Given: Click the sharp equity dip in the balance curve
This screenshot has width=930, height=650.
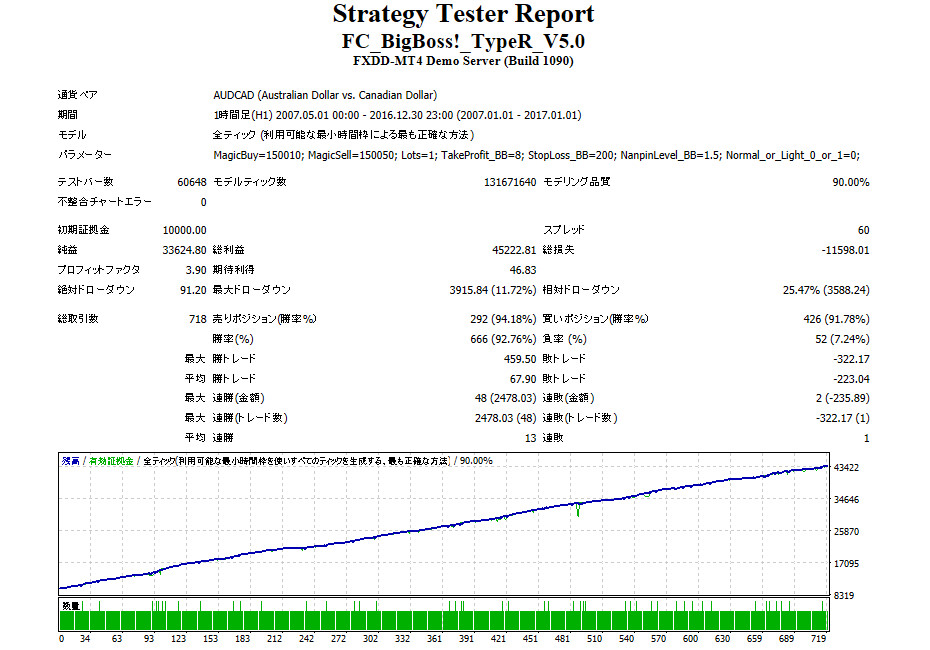Looking at the screenshot, I should click(x=578, y=510).
